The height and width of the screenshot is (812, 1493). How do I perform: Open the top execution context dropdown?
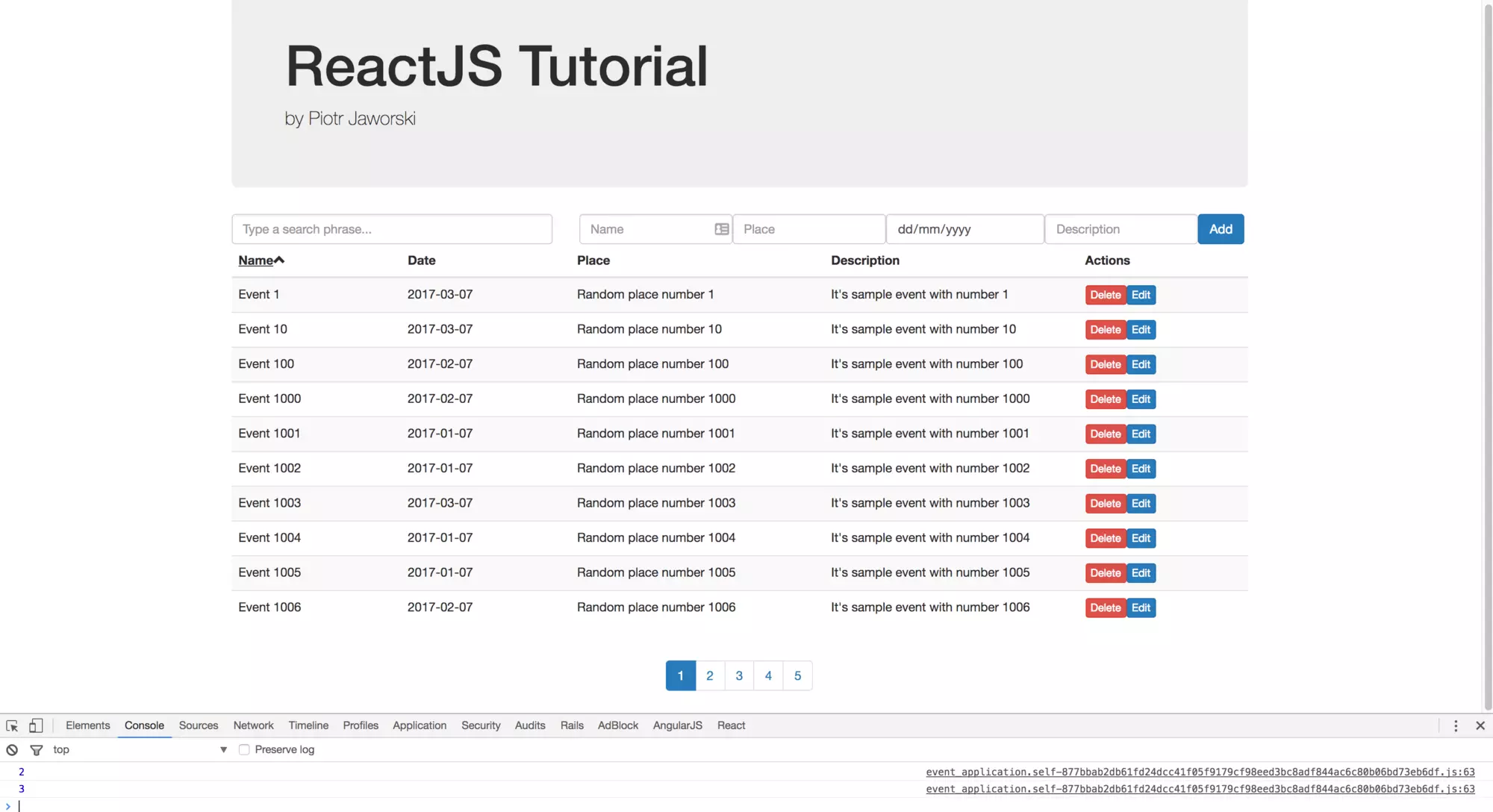(x=140, y=749)
